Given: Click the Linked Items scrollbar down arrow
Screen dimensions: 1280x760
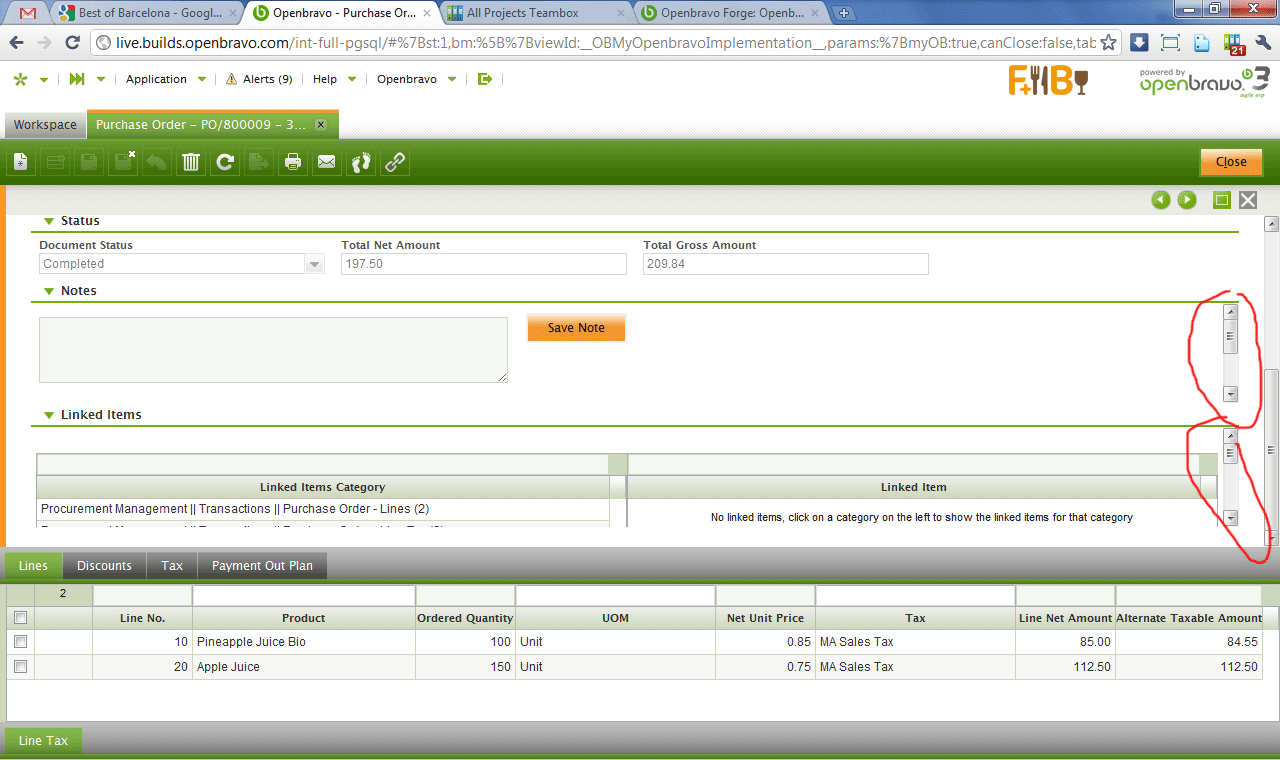Looking at the screenshot, I should pyautogui.click(x=1231, y=518).
